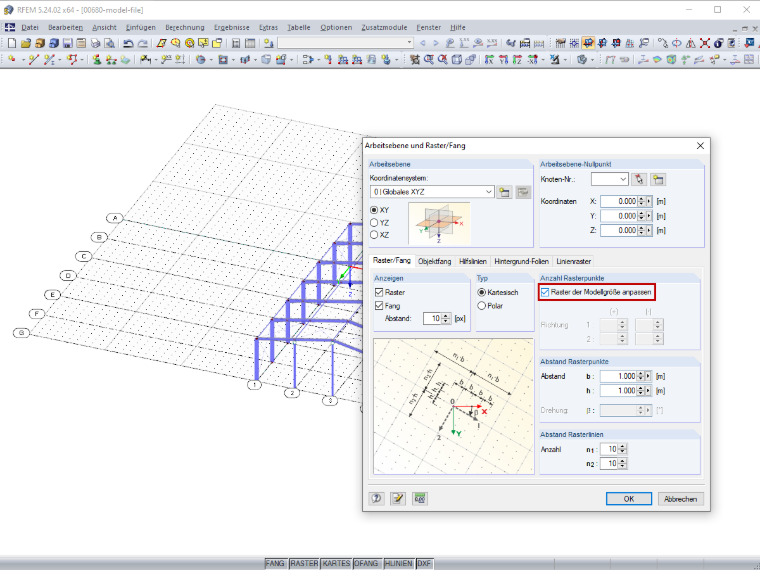Screen dimensions: 760x570
Task: Confirm dialog with OK button
Action: 629,499
